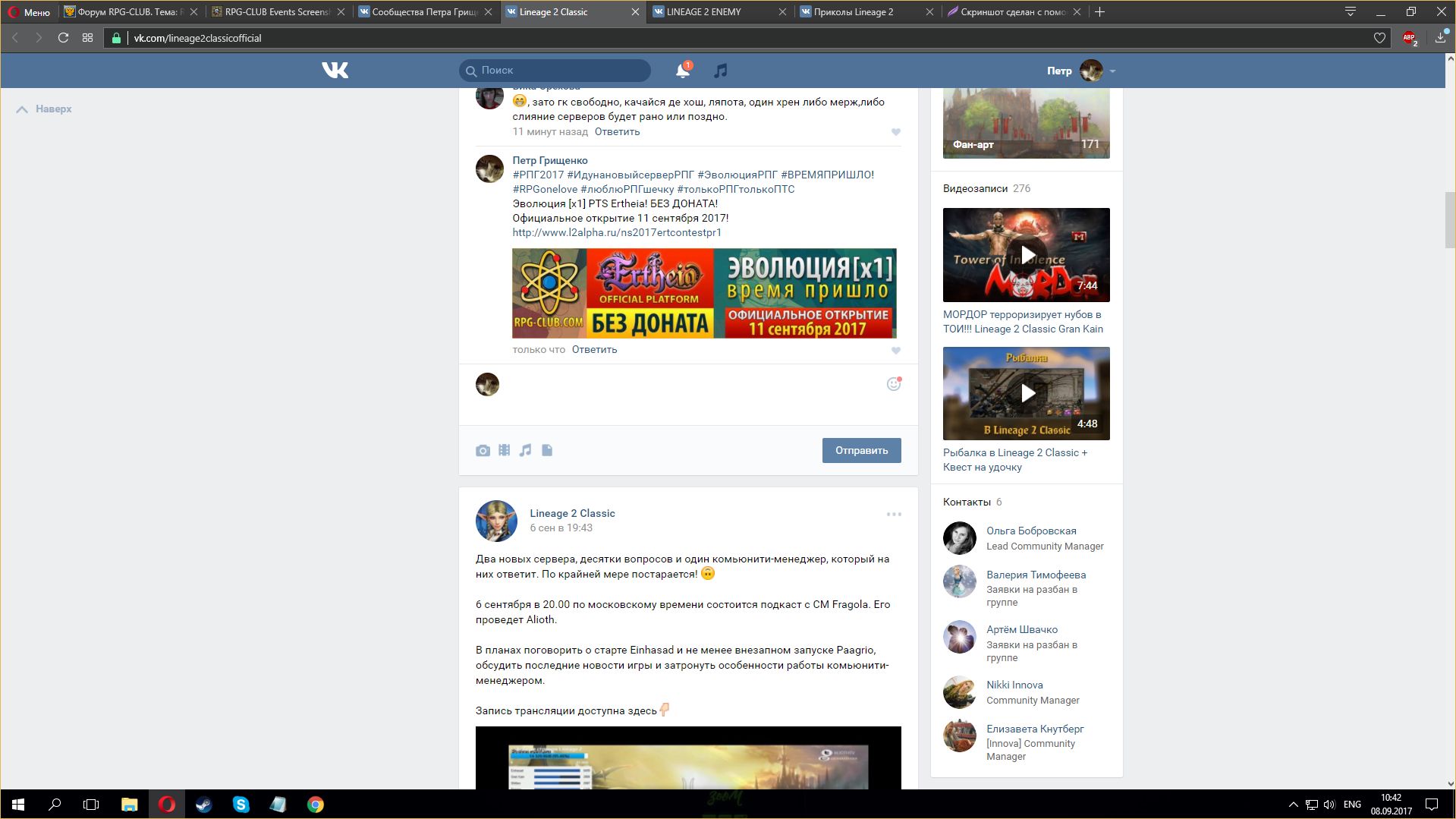Open Task View on the taskbar
Viewport: 1456px width, 819px height.
(x=91, y=805)
